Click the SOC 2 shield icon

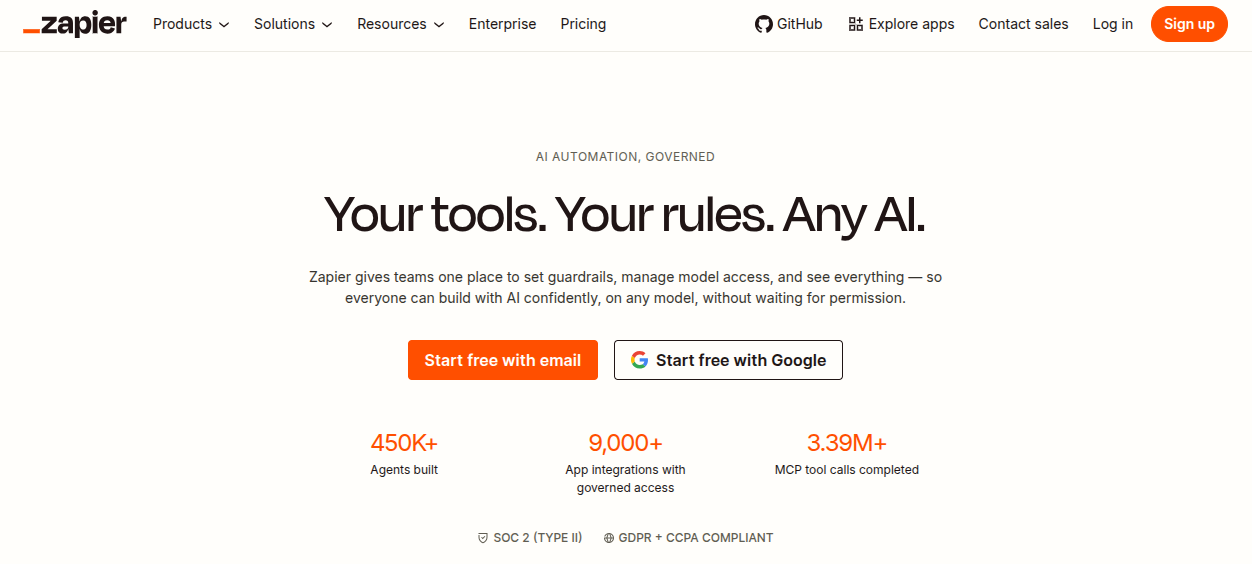click(x=483, y=538)
